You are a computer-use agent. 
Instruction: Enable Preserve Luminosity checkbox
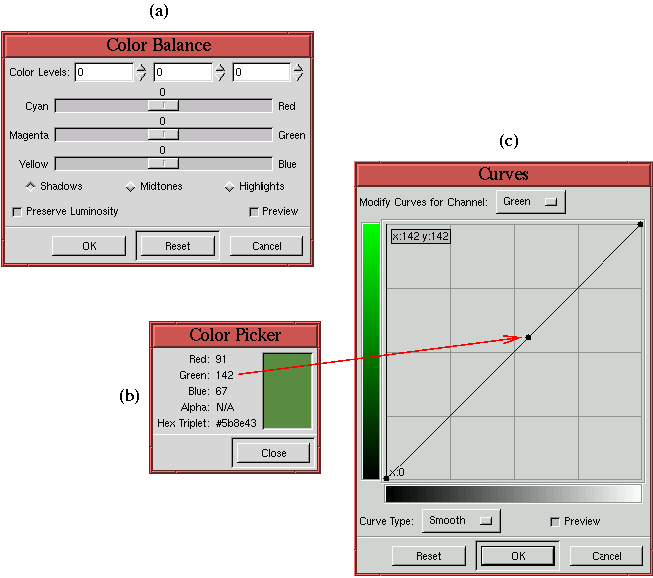tap(17, 212)
